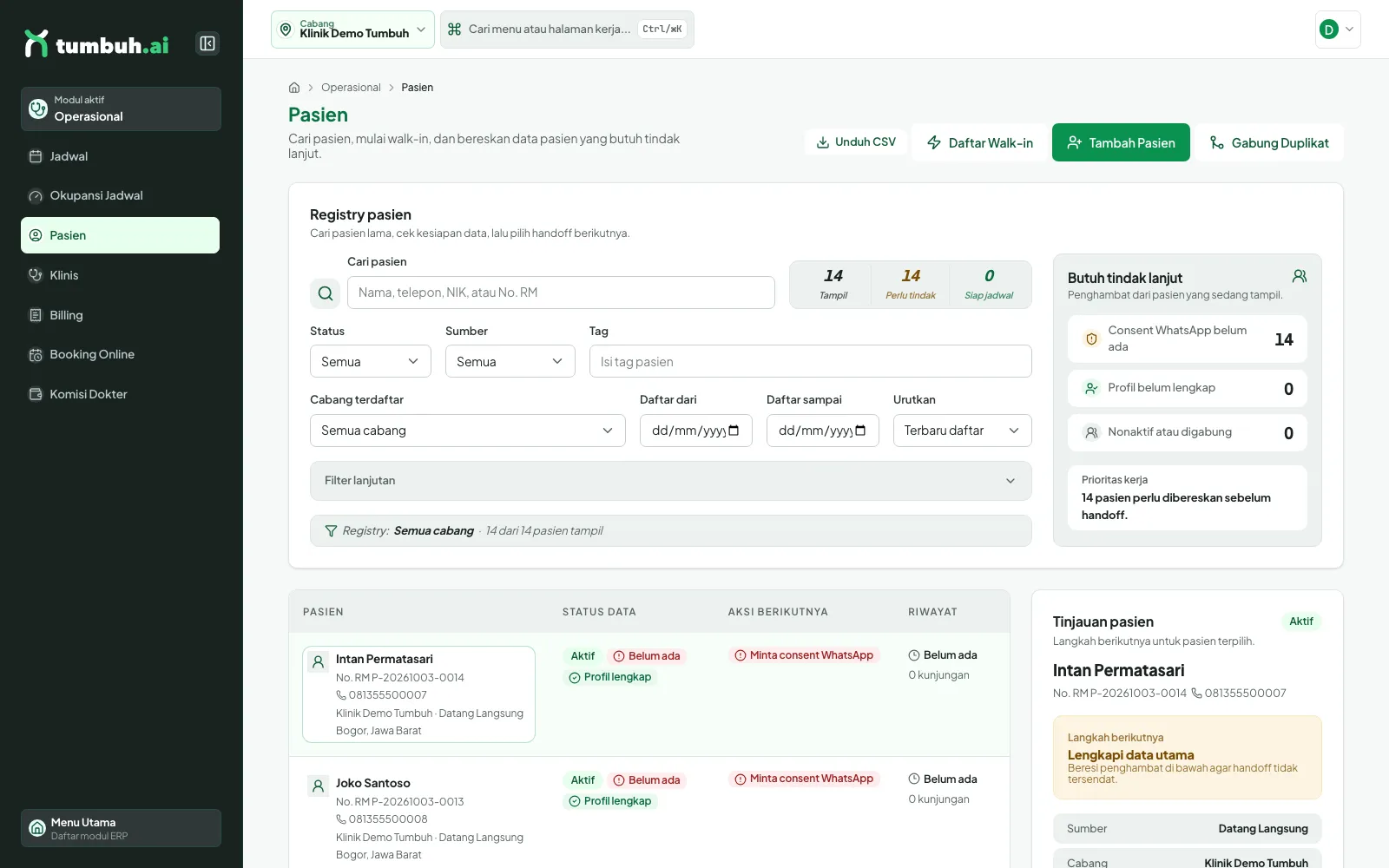Image resolution: width=1389 pixels, height=868 pixels.
Task: Click the home breadcrumb icon
Action: pos(294,88)
